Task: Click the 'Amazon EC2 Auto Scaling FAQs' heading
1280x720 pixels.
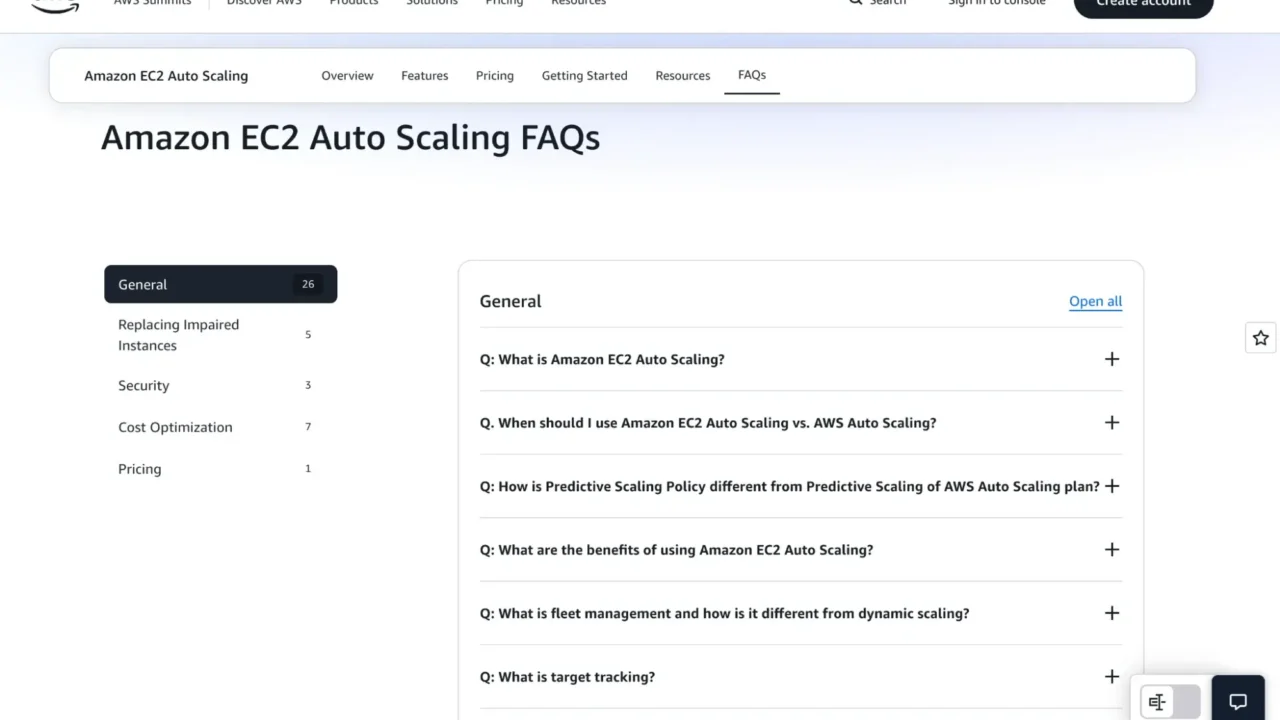Action: pos(350,137)
